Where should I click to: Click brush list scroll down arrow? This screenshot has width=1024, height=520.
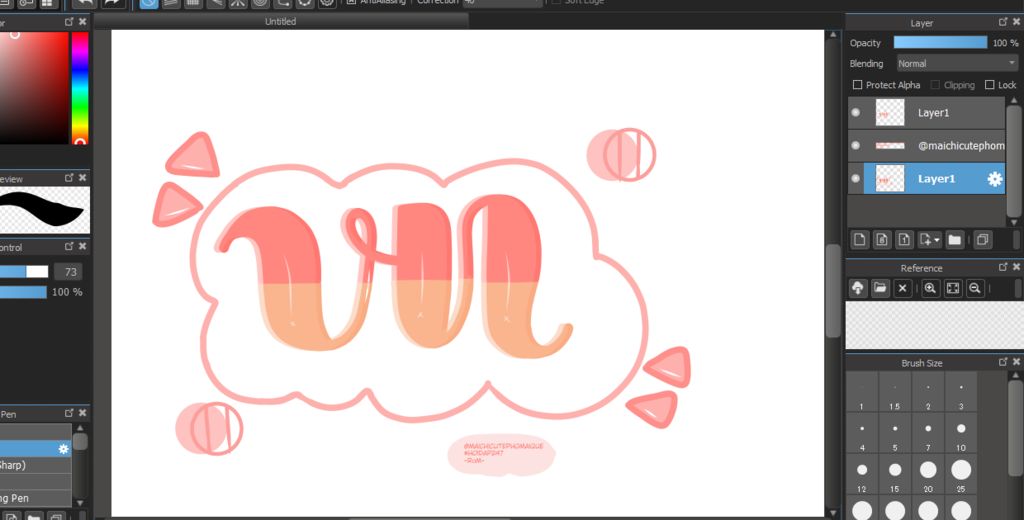coord(80,502)
